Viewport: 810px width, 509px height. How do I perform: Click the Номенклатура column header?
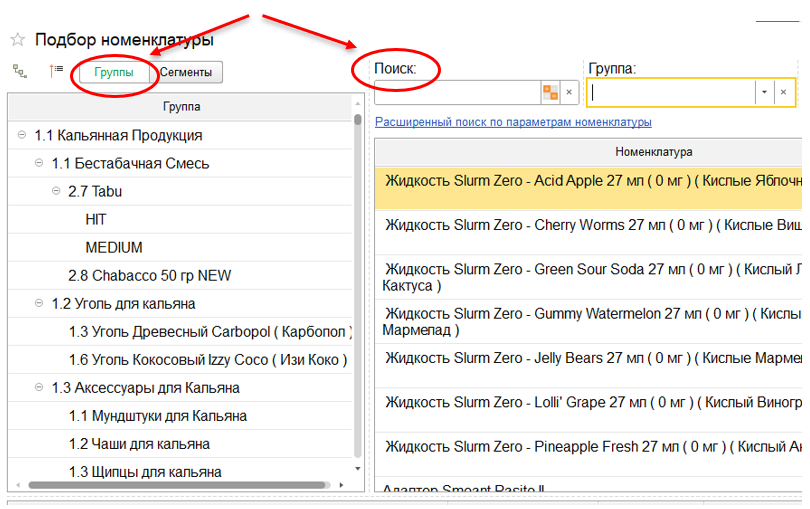tap(590, 151)
